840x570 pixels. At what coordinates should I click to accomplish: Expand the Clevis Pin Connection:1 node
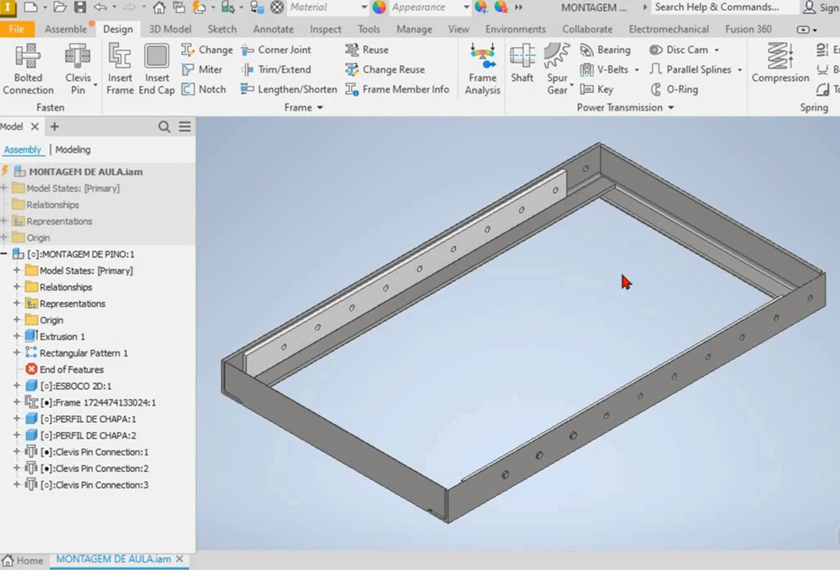tap(17, 452)
